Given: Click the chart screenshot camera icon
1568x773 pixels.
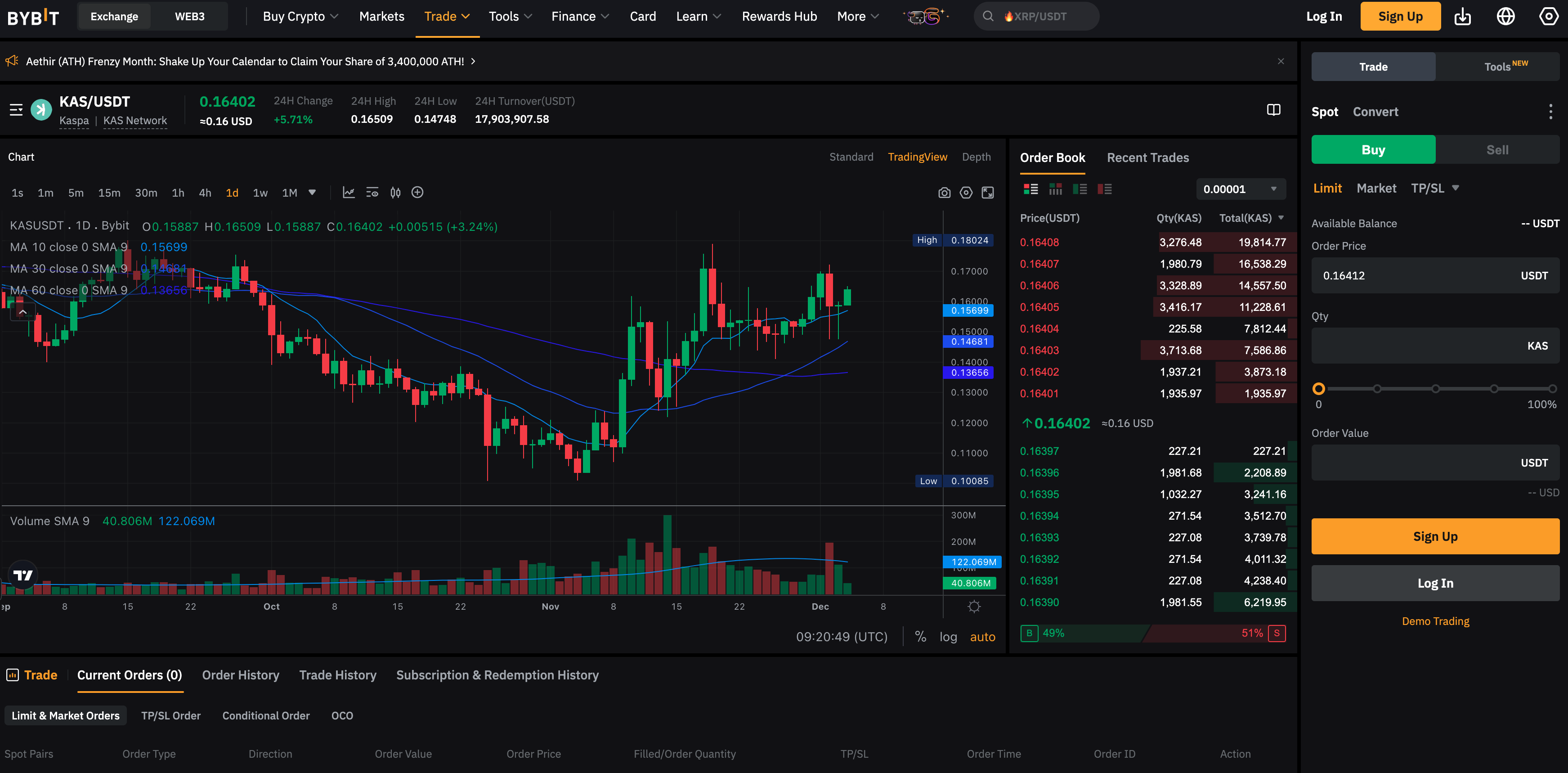Looking at the screenshot, I should (x=944, y=193).
